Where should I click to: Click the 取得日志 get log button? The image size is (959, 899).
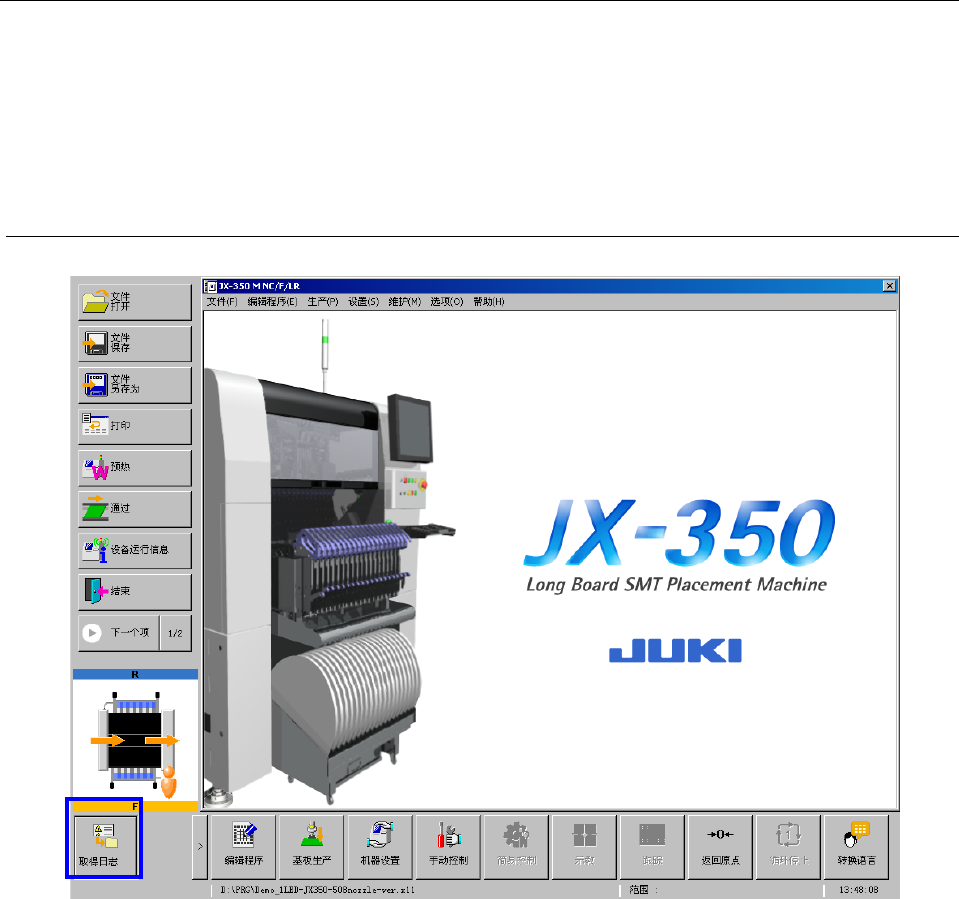(104, 845)
